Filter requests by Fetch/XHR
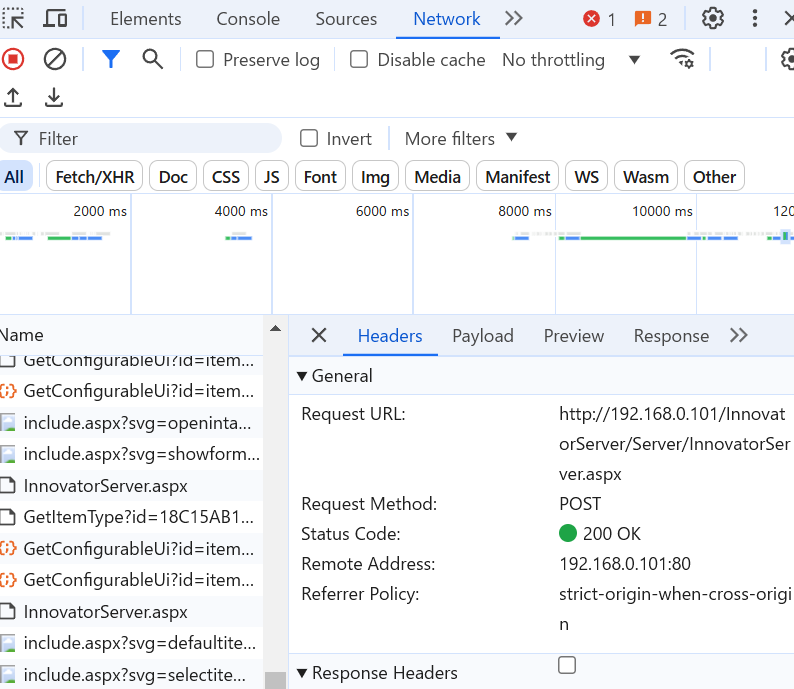 pos(95,177)
